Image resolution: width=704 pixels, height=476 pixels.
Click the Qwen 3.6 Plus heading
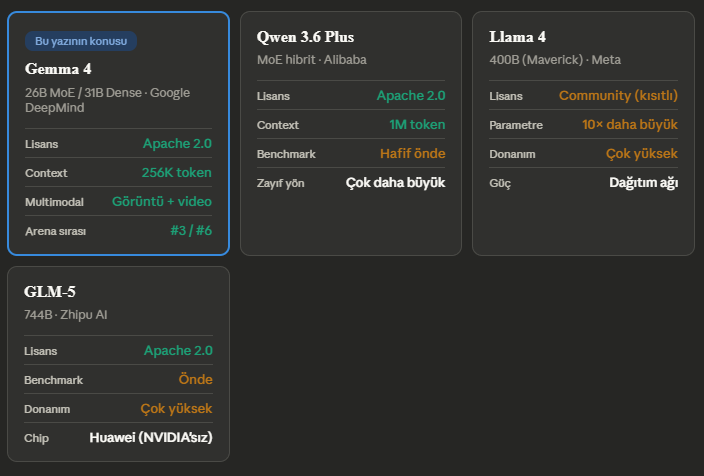[305, 38]
